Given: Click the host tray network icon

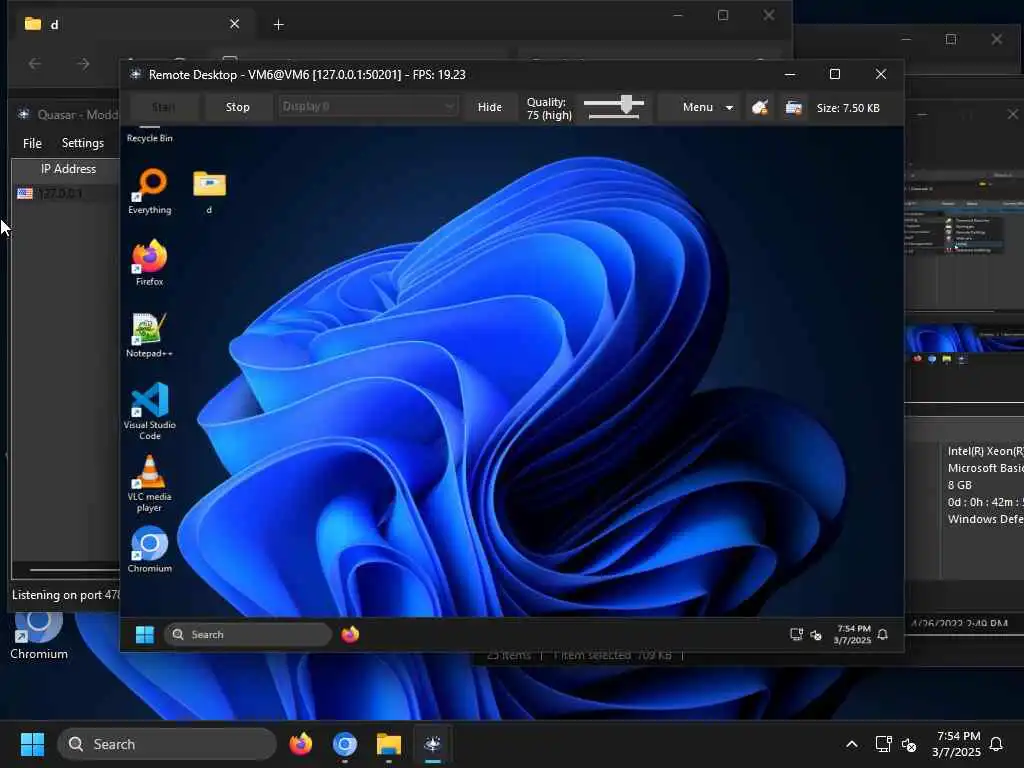Looking at the screenshot, I should pos(883,744).
